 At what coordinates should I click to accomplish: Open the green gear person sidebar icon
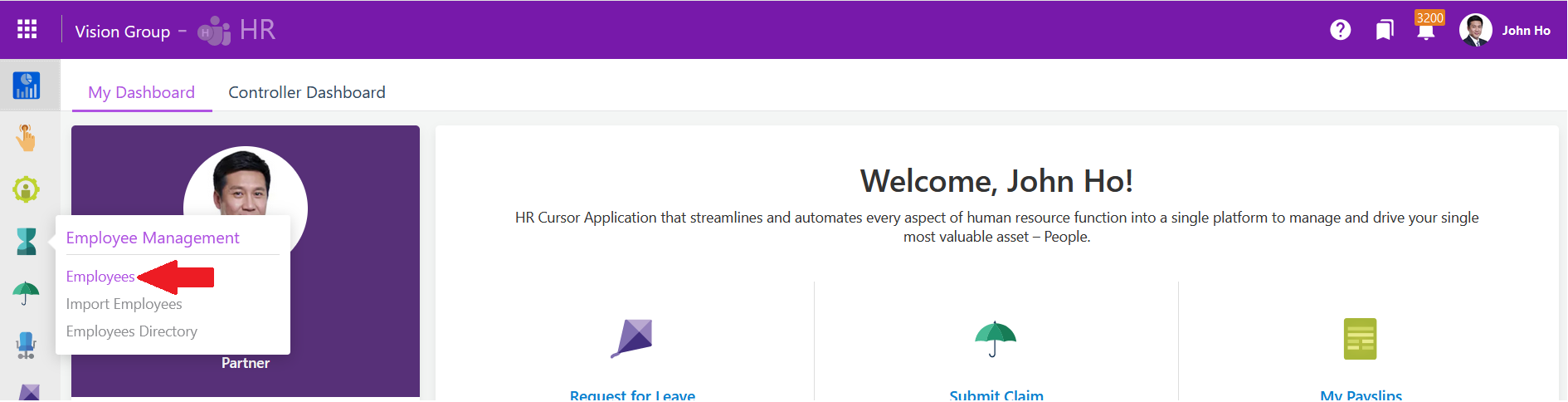coord(27,189)
